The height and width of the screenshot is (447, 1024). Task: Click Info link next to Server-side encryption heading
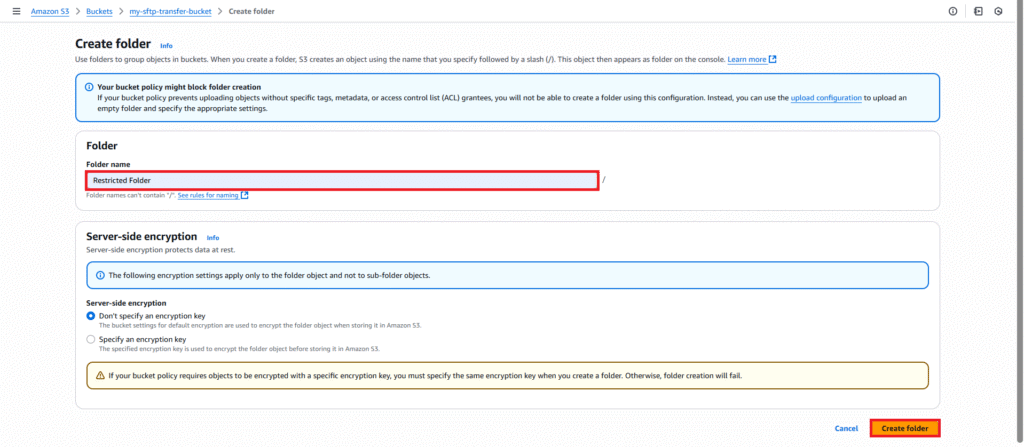click(x=213, y=238)
